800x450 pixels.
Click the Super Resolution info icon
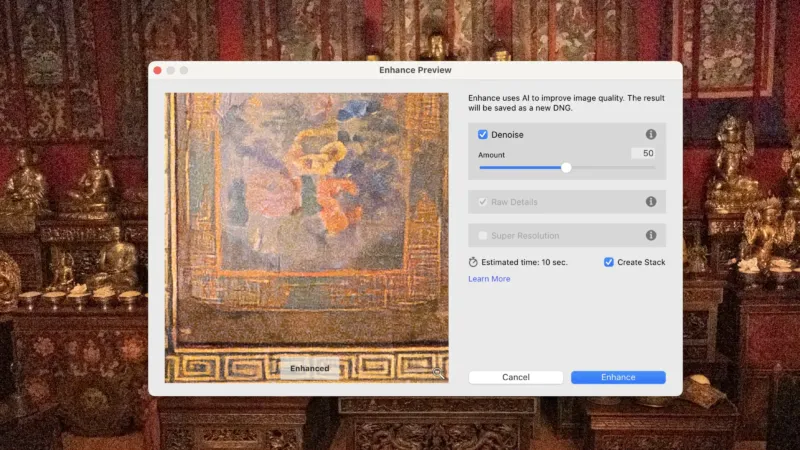coord(651,235)
